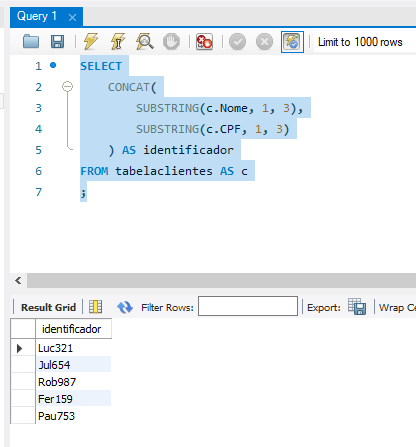Toggle stop-on-error script execution icon
The image size is (416, 447).
[204, 42]
